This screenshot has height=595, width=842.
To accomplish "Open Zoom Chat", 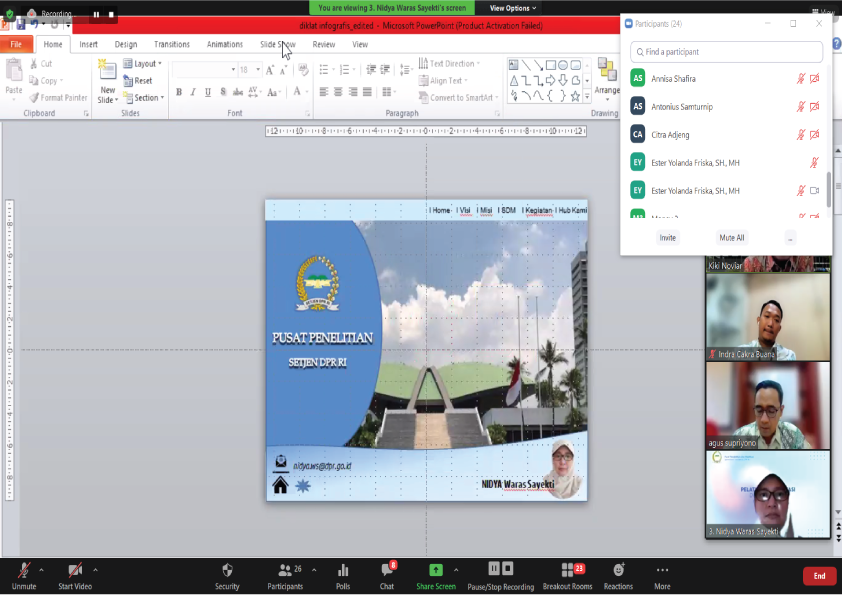I will [387, 576].
